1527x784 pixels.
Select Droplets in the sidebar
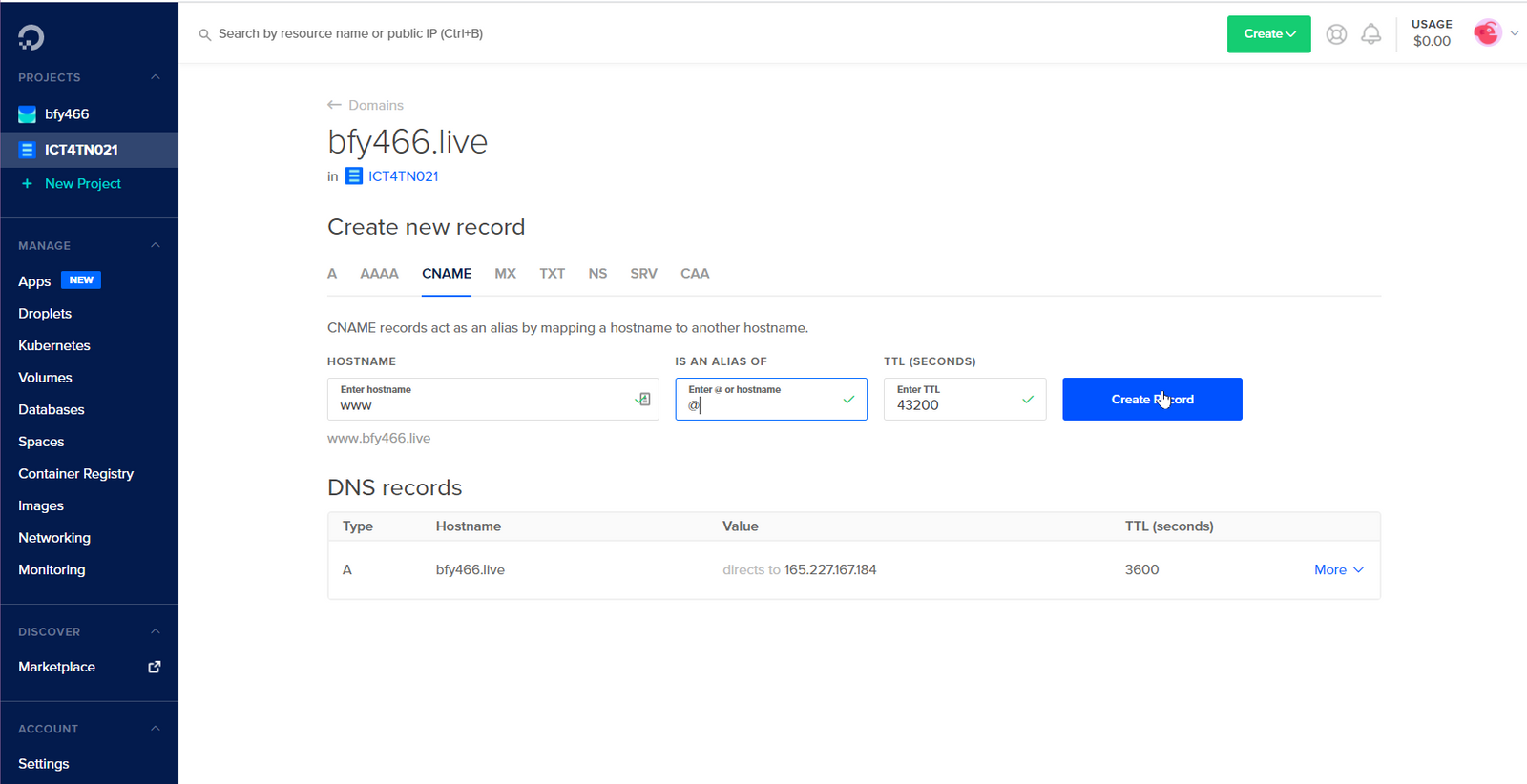coord(45,313)
